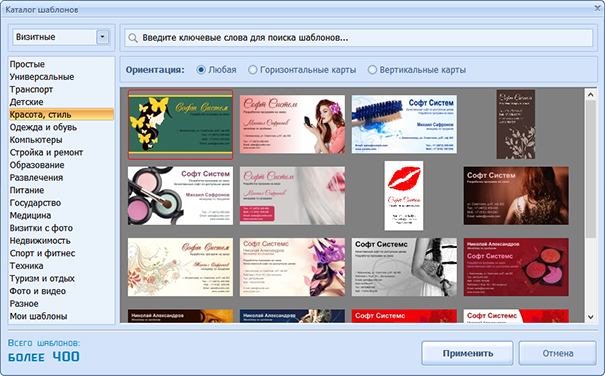This screenshot has width=605, height=376.
Task: Select the vertical brown floral card template
Action: coord(516,124)
